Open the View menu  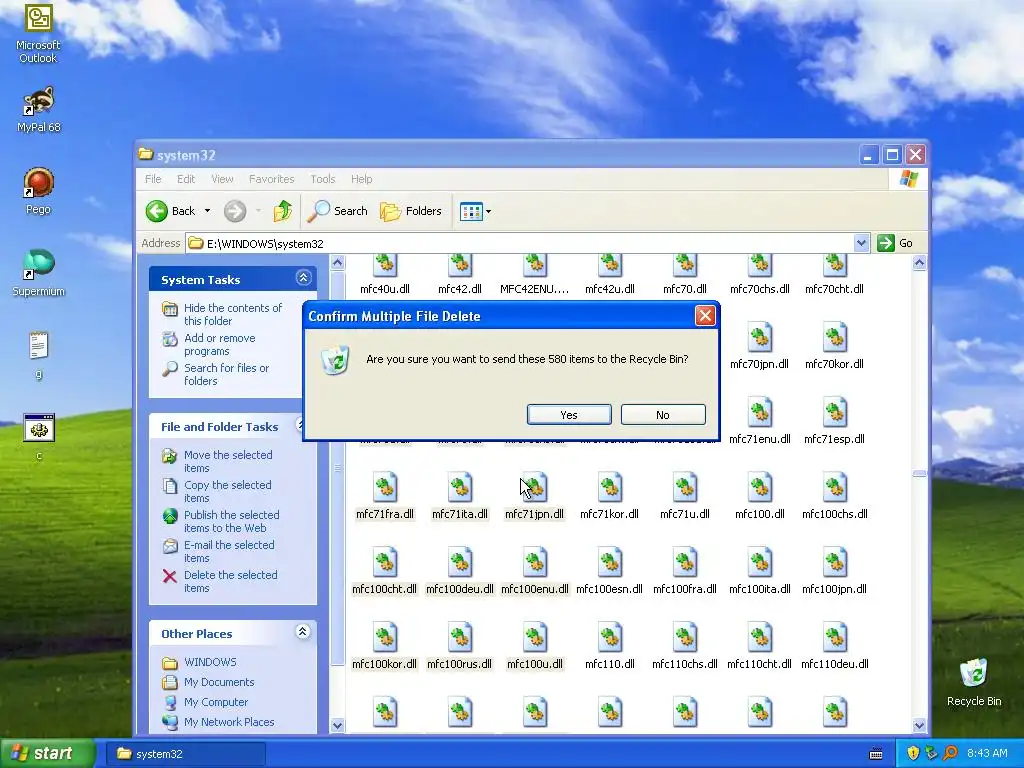tap(222, 179)
